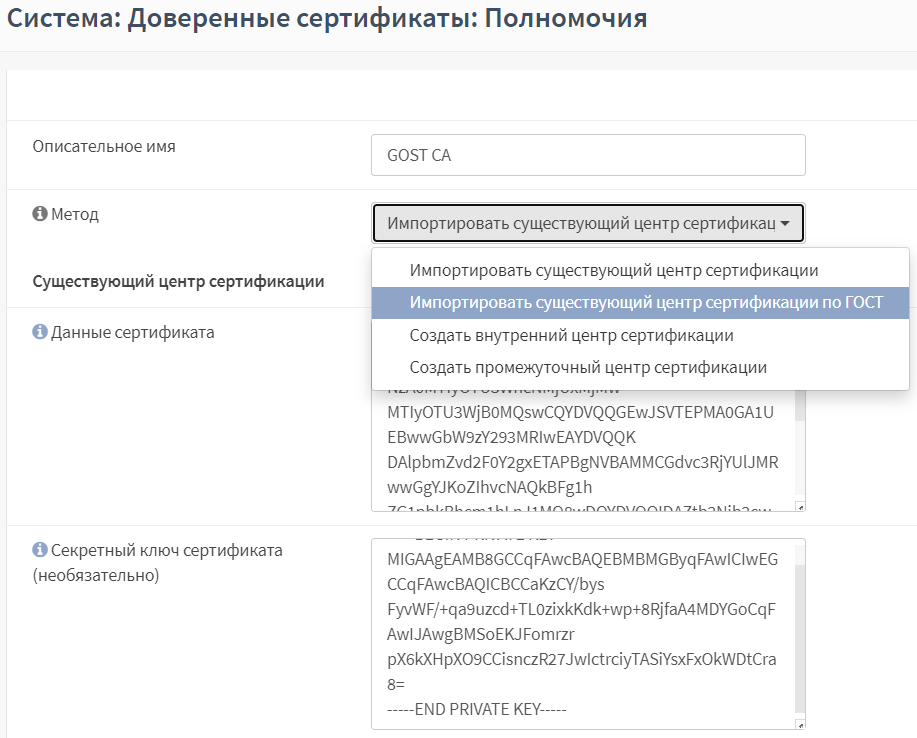Click the Существующий центр сертификации section header
917x738 pixels.
point(178,281)
